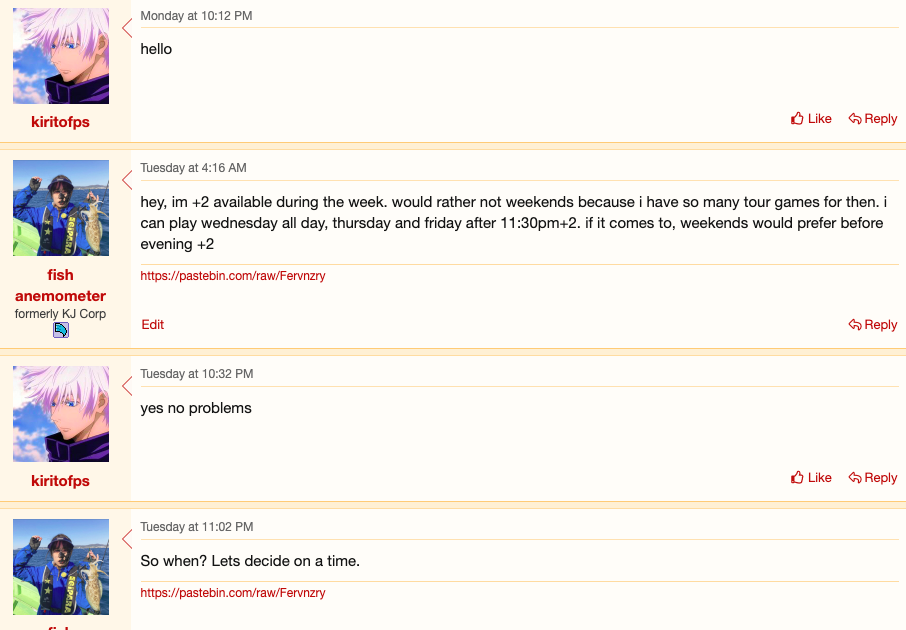Viewport: 906px width, 630px height.
Task: Click the badge icon under "formerly KJ Corp"
Action: click(61, 330)
